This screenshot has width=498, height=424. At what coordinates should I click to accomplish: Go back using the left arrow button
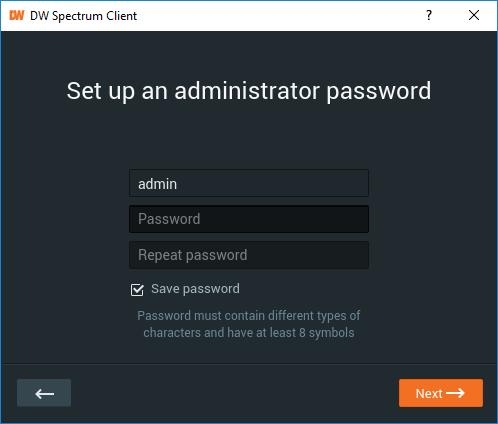(x=44, y=393)
